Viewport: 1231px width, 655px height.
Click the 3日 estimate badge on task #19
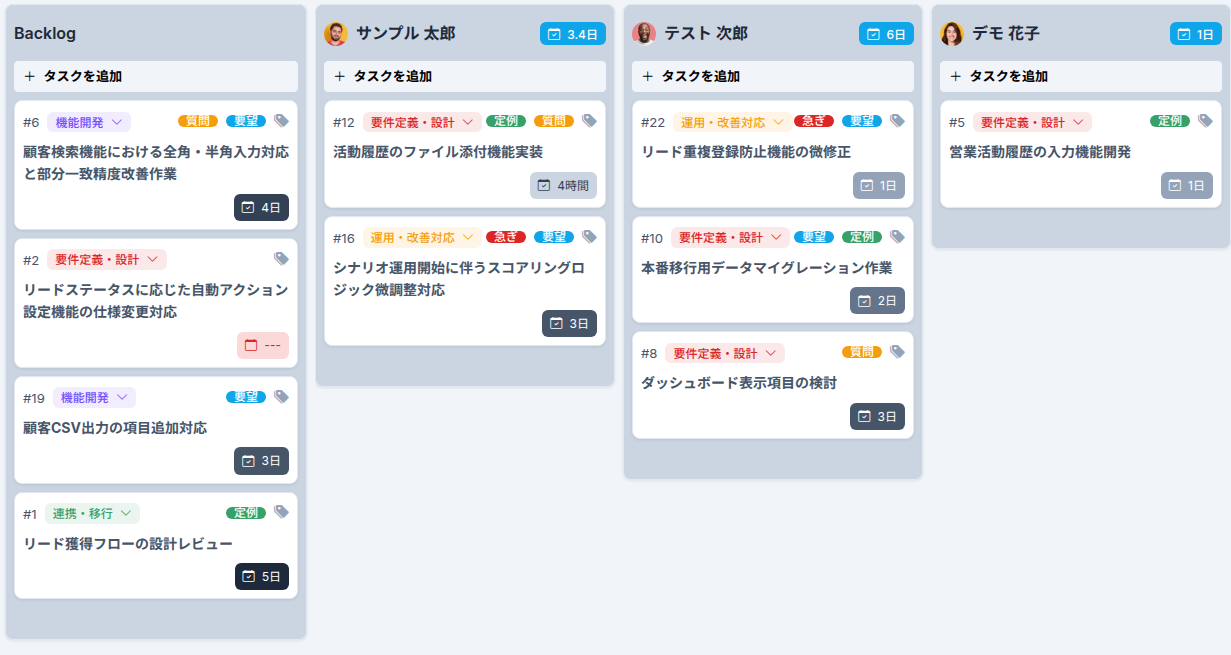point(261,461)
